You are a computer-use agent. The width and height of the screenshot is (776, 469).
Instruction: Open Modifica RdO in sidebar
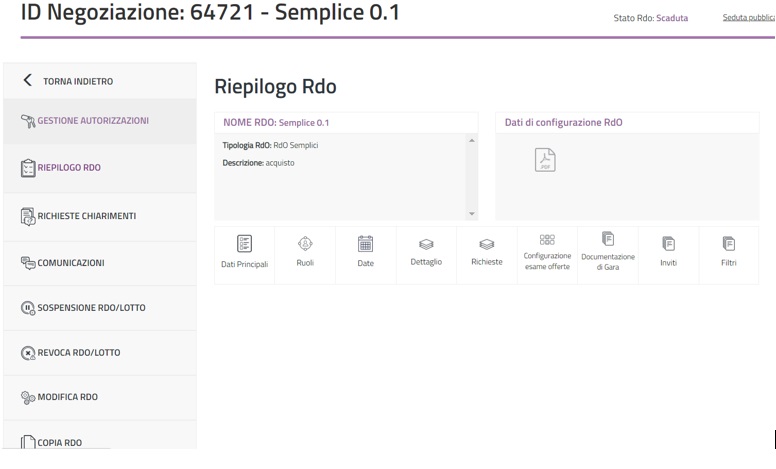click(x=67, y=398)
